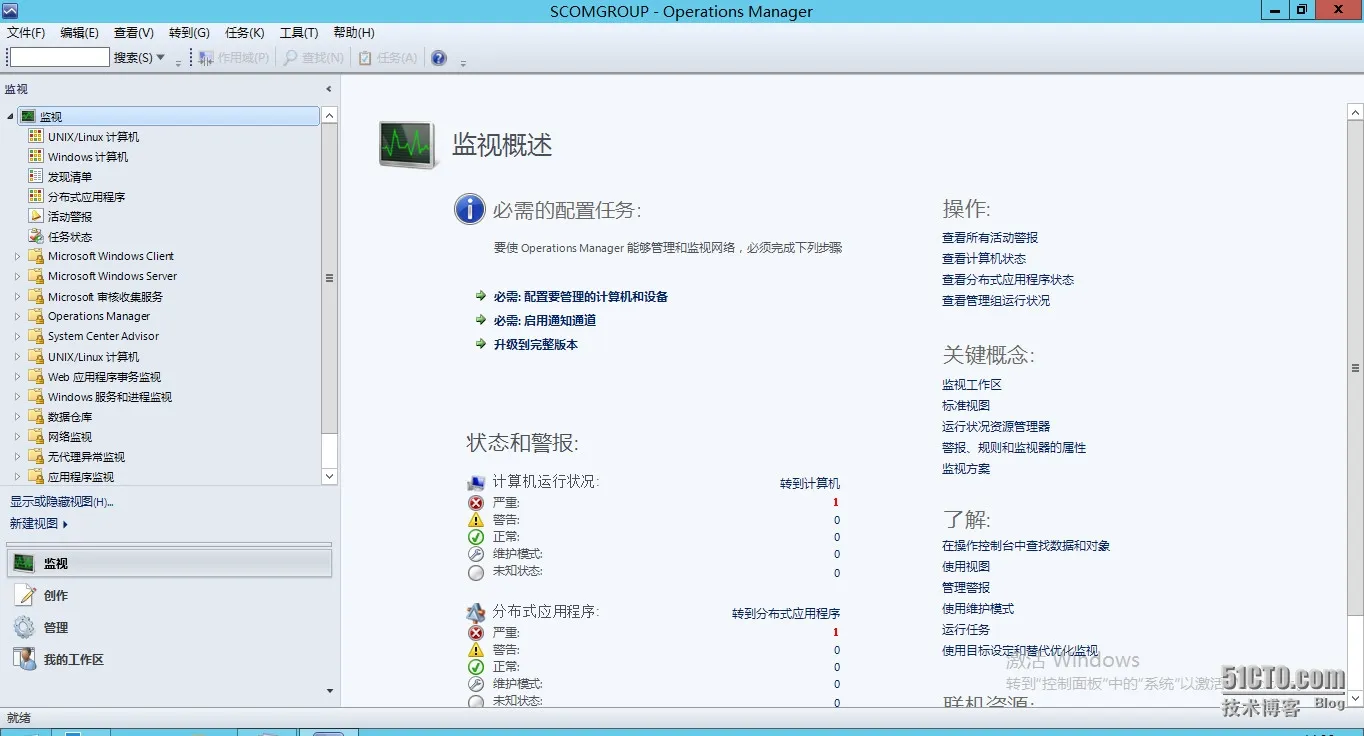
Task: Click the 分布式应用程序 view icon
Action: 35,196
